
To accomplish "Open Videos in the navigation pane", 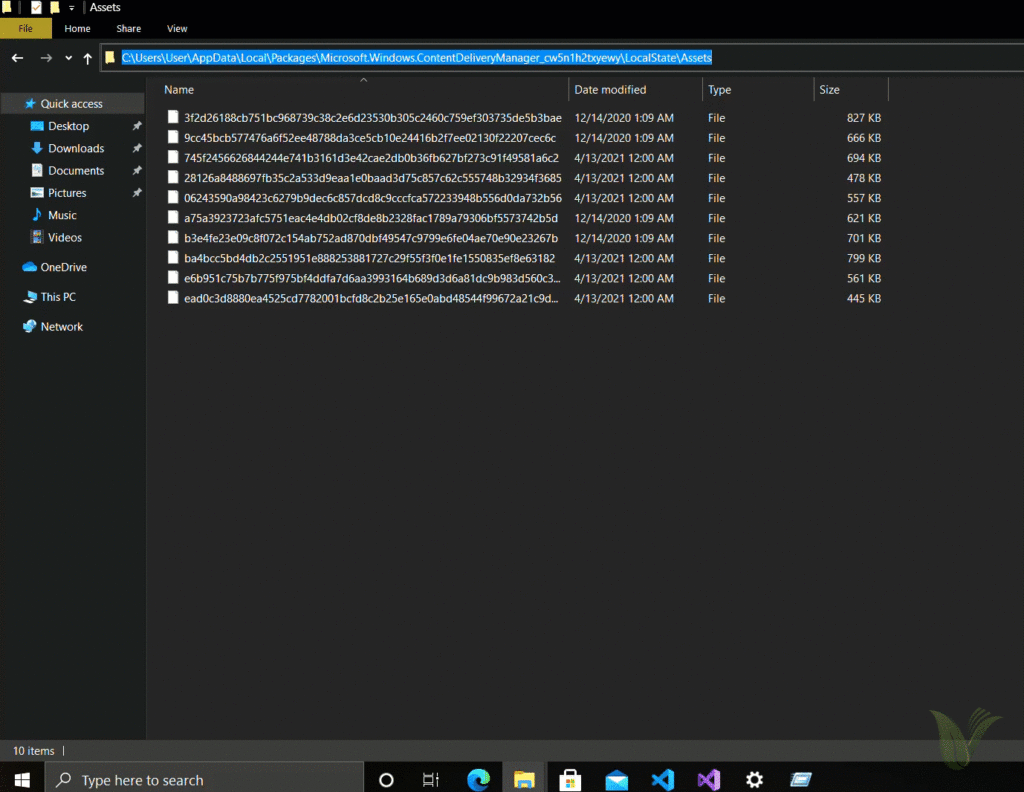I will tap(65, 237).
